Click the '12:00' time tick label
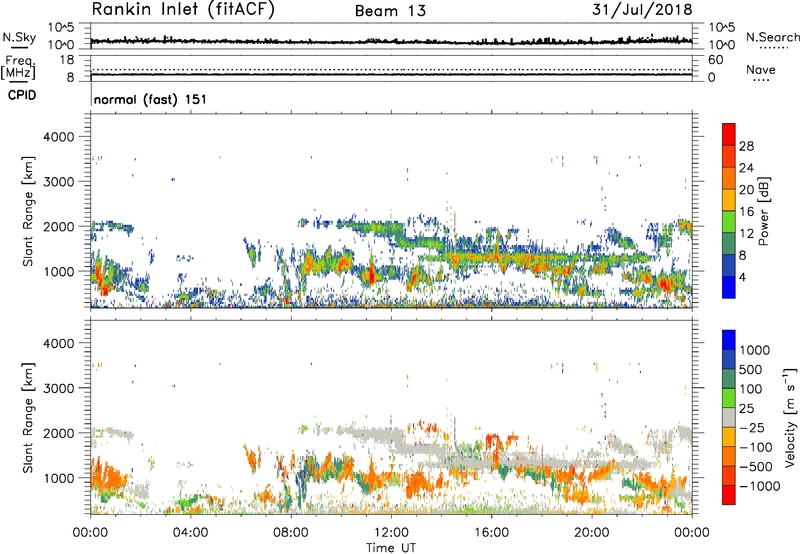 pyautogui.click(x=391, y=533)
